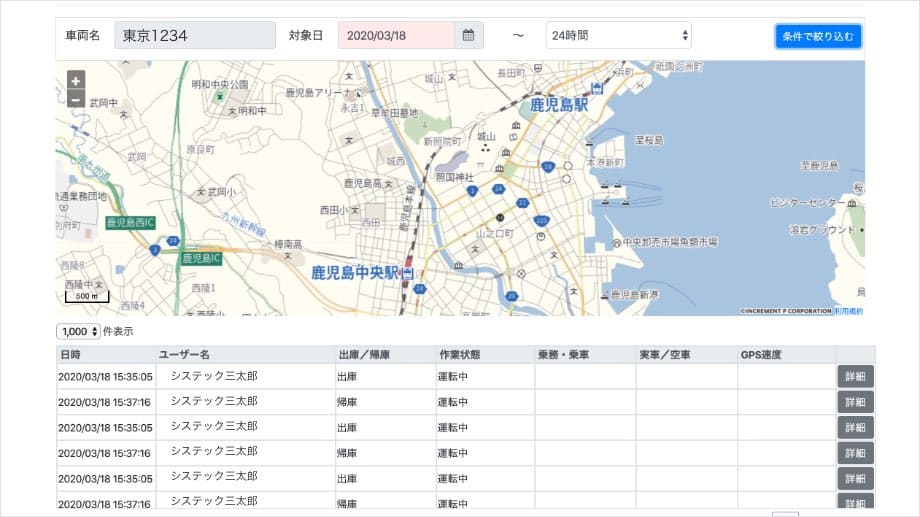This screenshot has width=920, height=517.
Task: Click the ユーザー名 column header
Action: tap(184, 355)
